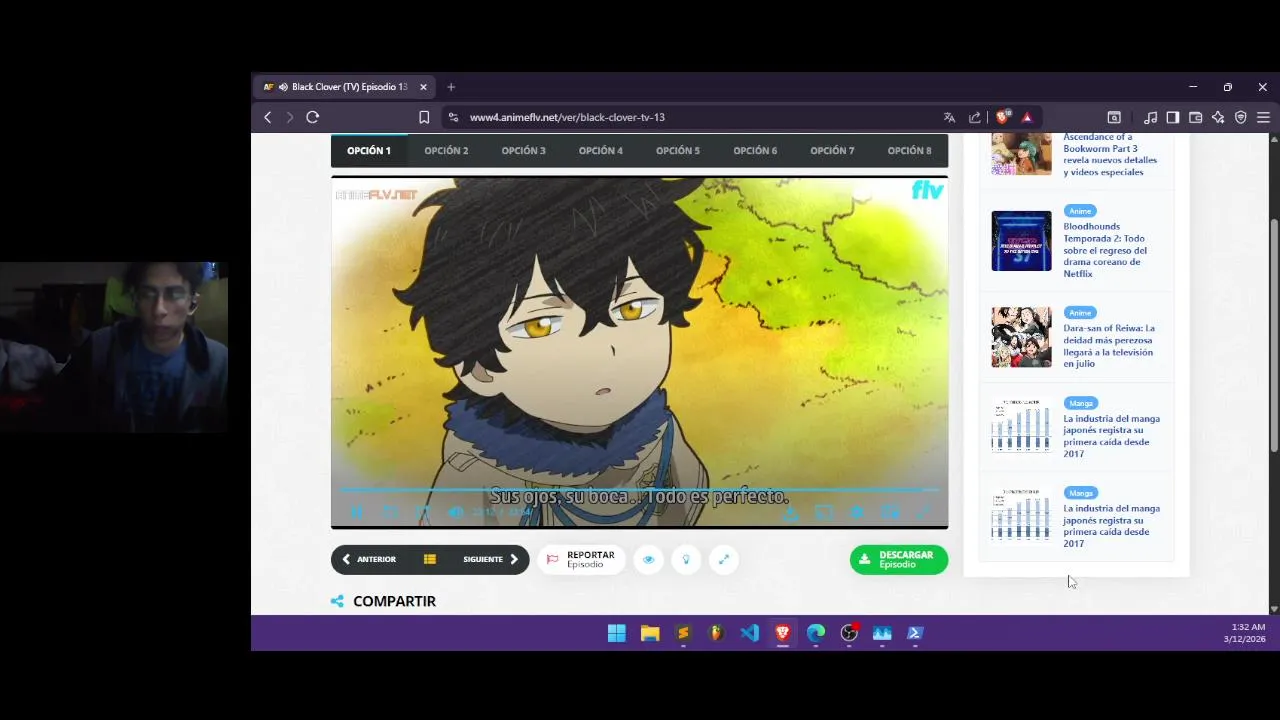1280x720 pixels.
Task: Open the Brave Shields lion icon
Action: 1003,117
